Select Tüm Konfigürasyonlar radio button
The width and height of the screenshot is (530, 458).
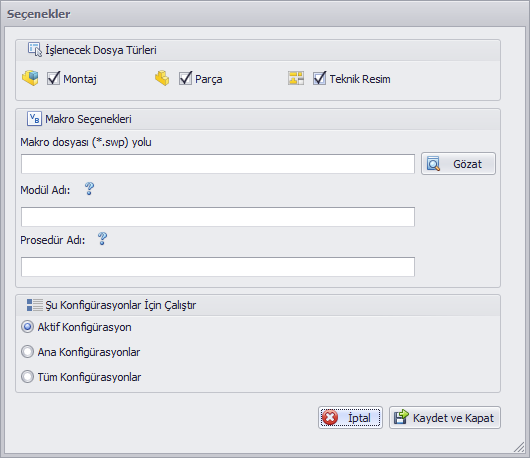[27, 377]
